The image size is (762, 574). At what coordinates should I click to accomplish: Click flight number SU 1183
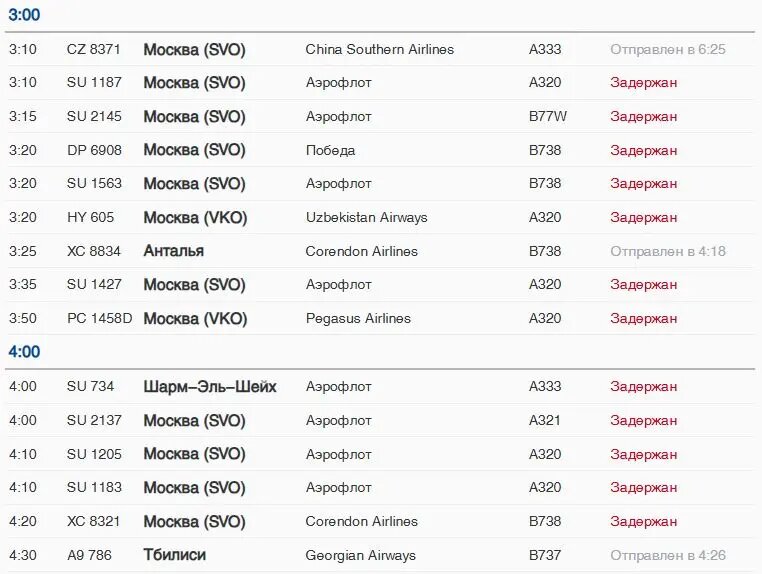click(x=94, y=488)
